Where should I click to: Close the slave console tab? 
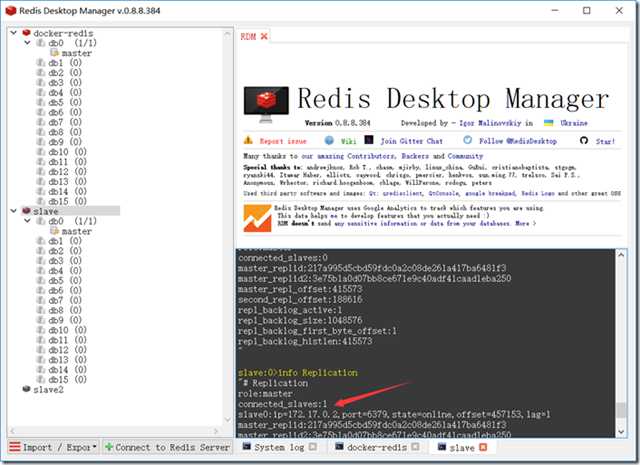(x=483, y=447)
